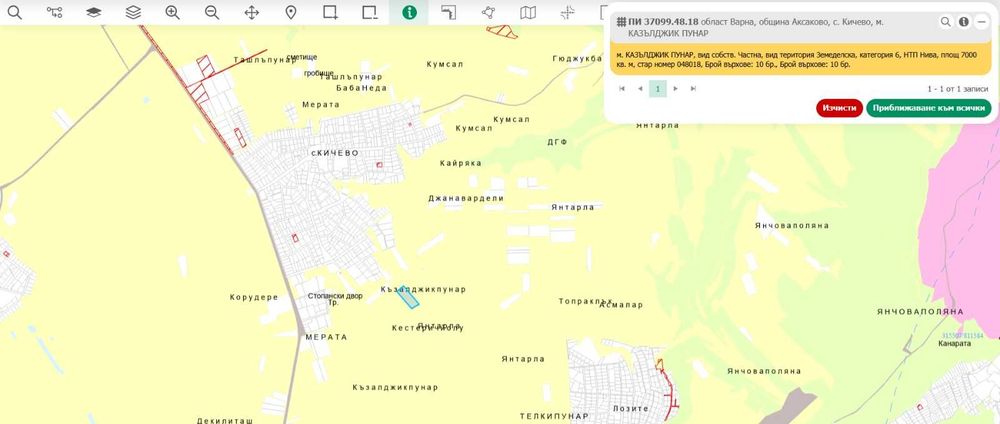
Task: Click the Лозите map label
Action: [630, 408]
